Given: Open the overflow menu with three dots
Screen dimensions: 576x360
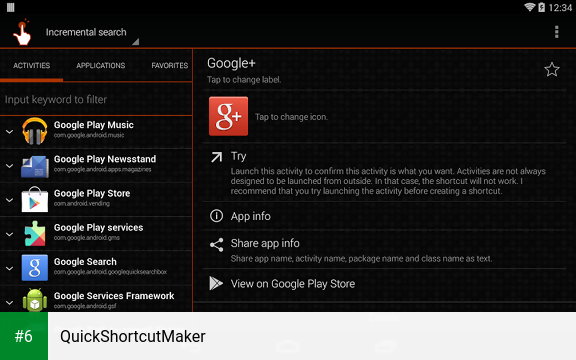Looking at the screenshot, I should click(557, 32).
